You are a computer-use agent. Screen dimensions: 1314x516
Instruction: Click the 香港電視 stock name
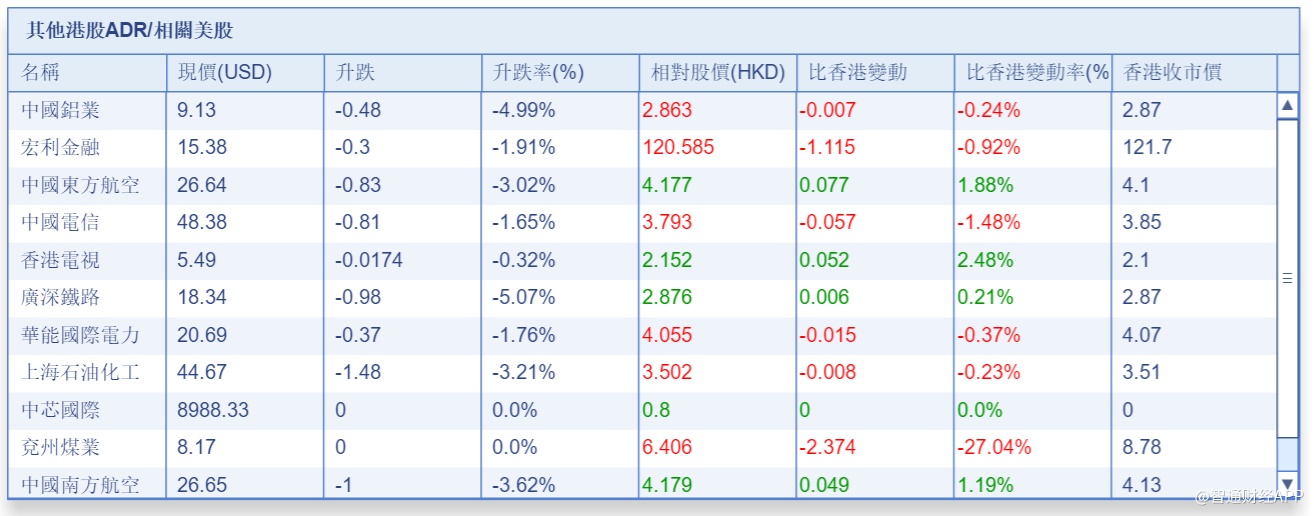click(61, 260)
